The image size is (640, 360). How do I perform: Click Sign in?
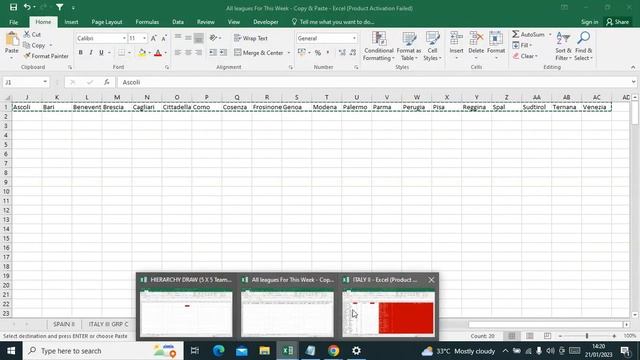coord(589,22)
